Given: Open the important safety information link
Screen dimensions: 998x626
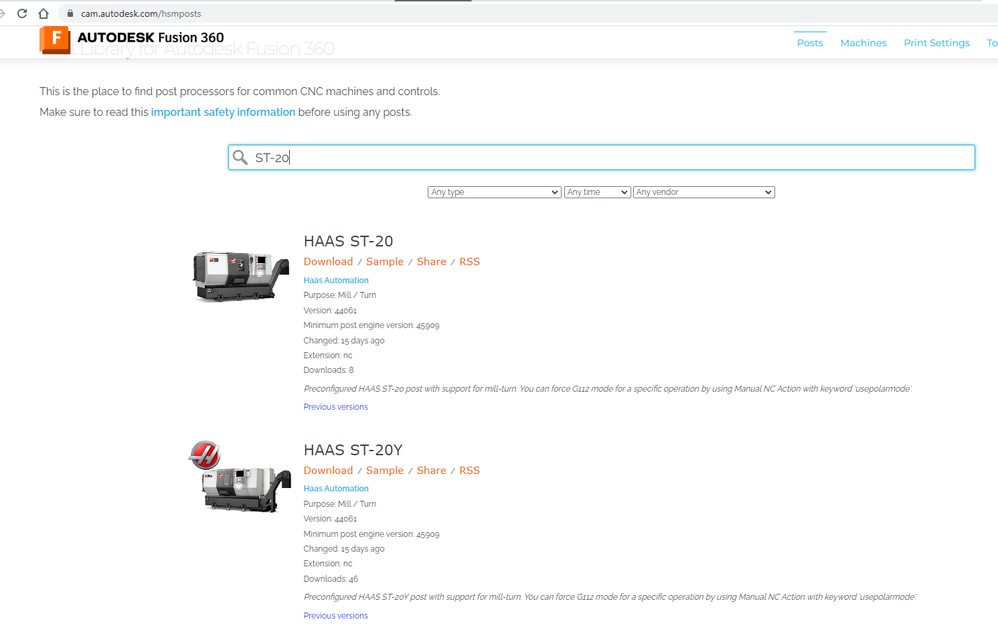Looking at the screenshot, I should coord(223,112).
